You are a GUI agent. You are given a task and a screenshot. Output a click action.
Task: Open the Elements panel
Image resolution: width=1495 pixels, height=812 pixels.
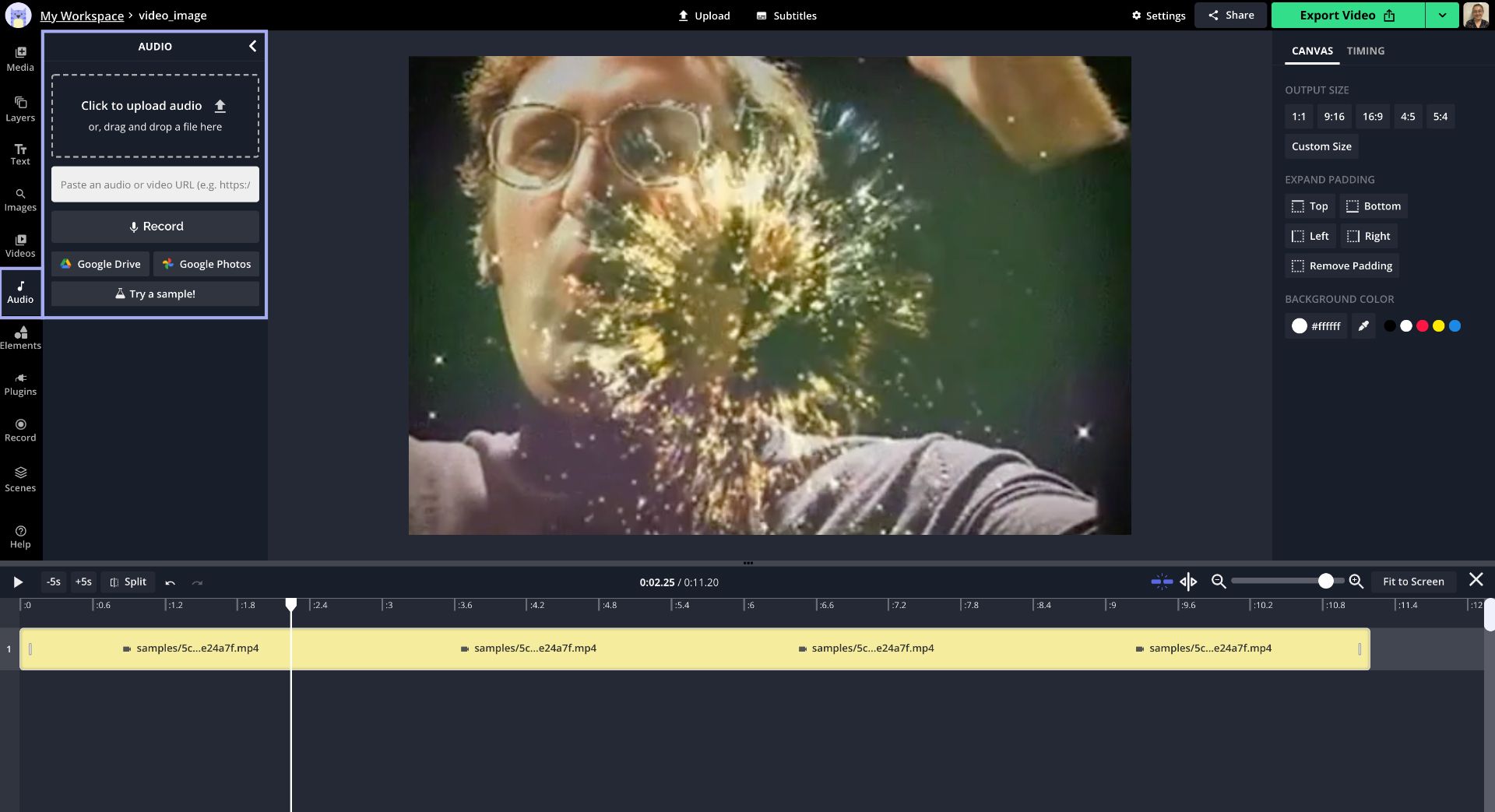pyautogui.click(x=20, y=338)
